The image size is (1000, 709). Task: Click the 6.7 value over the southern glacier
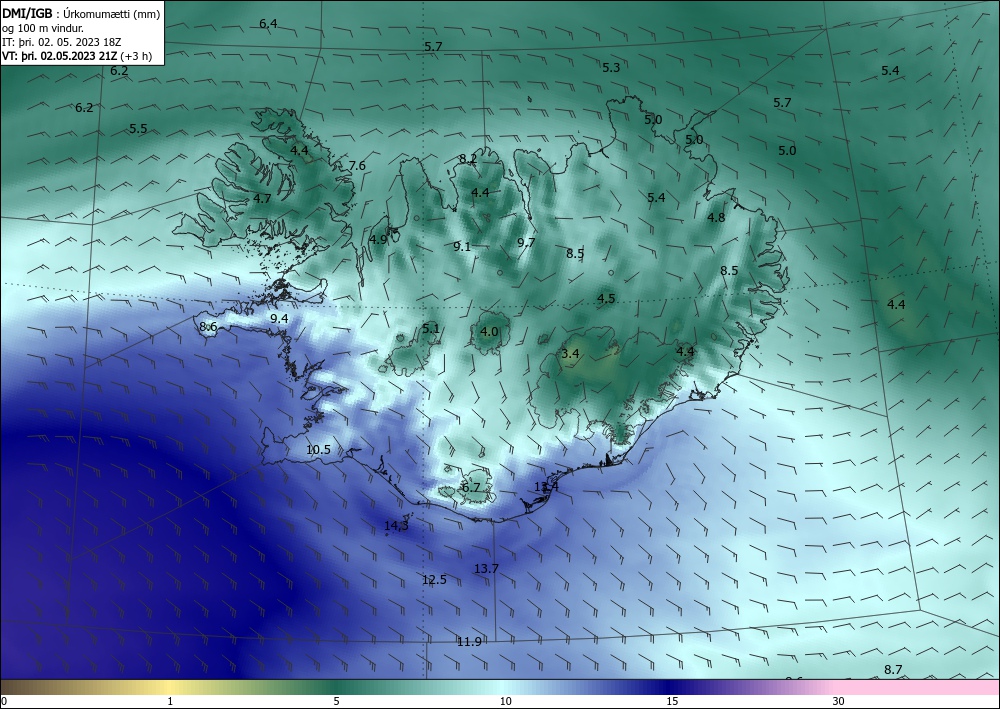[x=471, y=488]
